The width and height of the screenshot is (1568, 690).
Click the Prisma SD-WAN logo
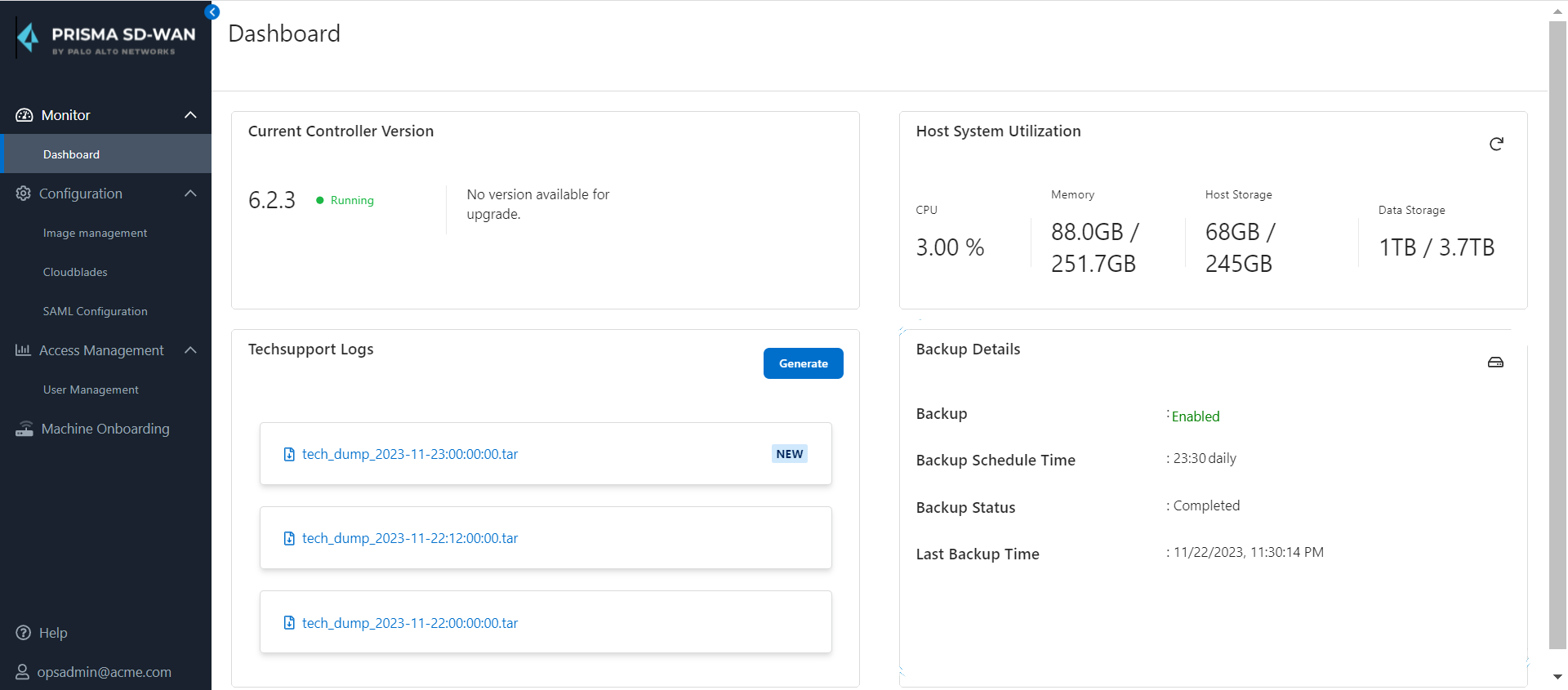pyautogui.click(x=106, y=38)
